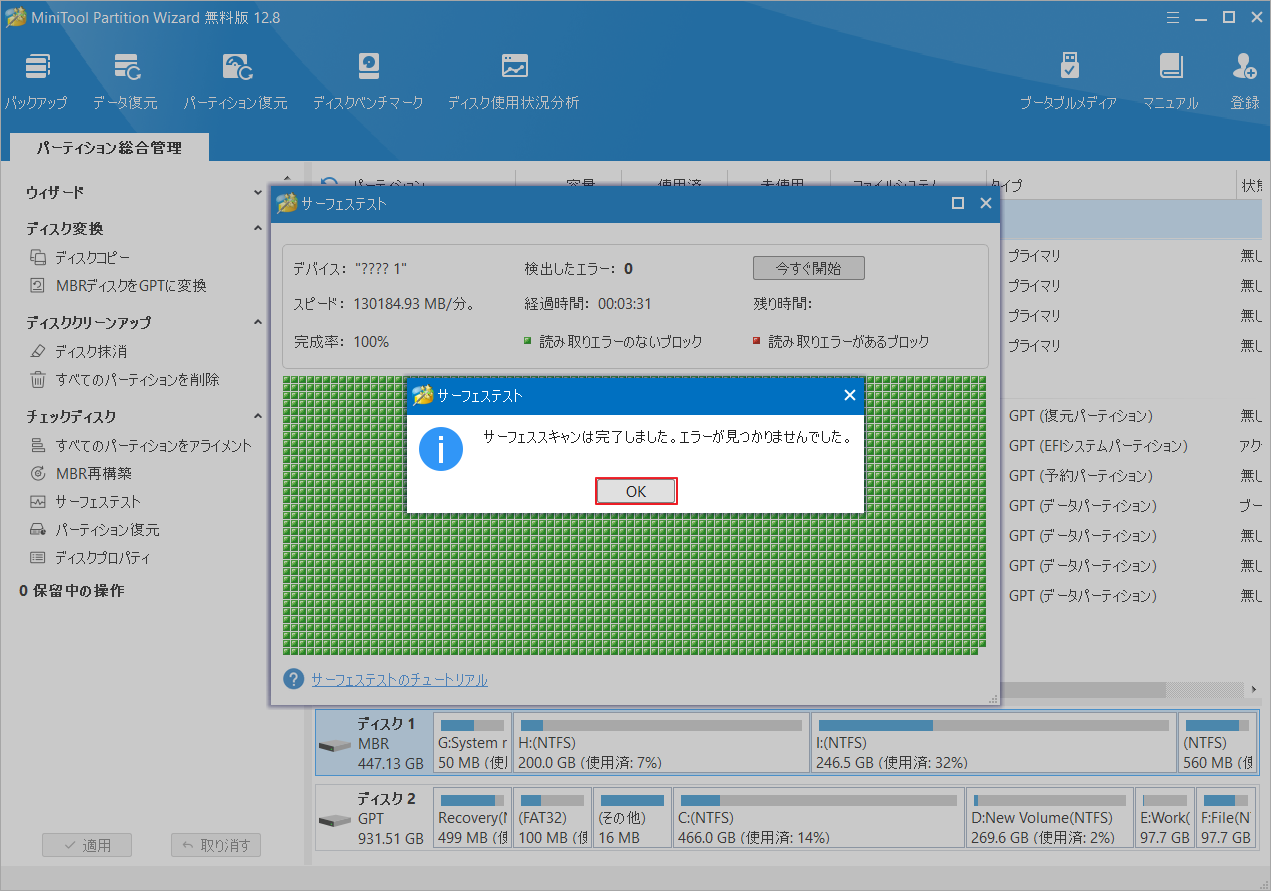Open ブータブルメディア bootable media builder
Screen dimensions: 1271x891
click(1068, 82)
